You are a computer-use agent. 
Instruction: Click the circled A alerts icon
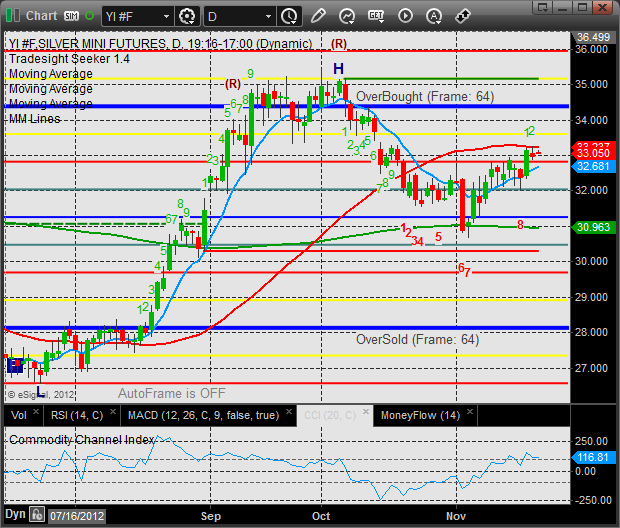pos(434,16)
